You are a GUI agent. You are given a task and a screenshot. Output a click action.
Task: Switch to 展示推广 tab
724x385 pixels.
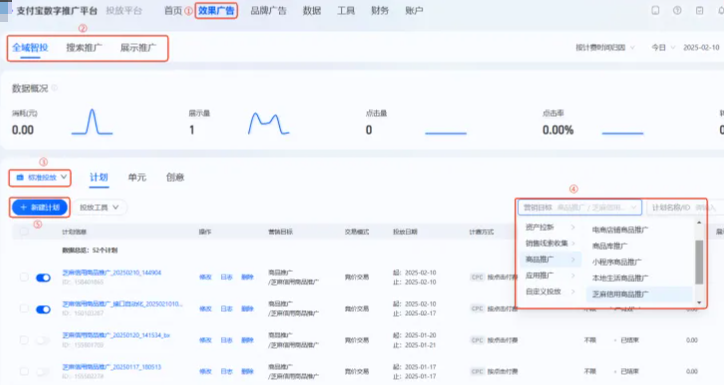tap(138, 48)
